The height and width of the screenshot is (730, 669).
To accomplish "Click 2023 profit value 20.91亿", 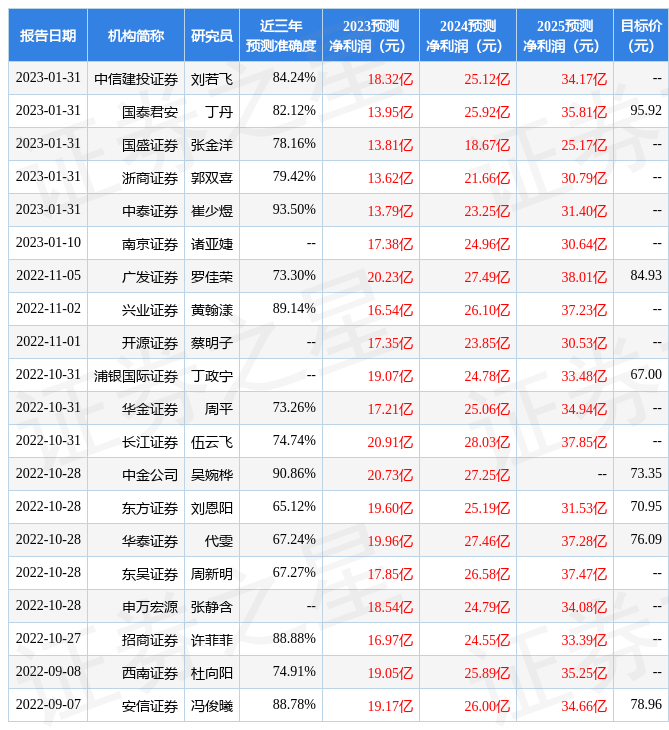I will point(390,442).
